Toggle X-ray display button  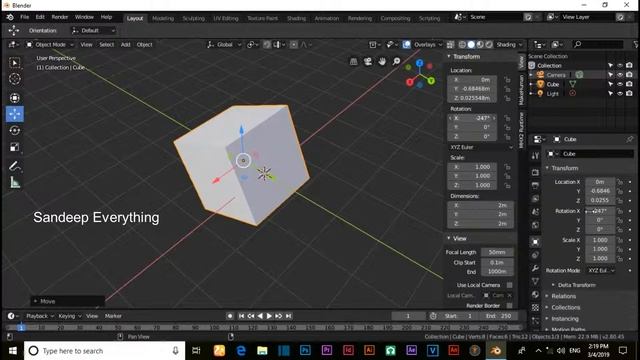[450, 44]
